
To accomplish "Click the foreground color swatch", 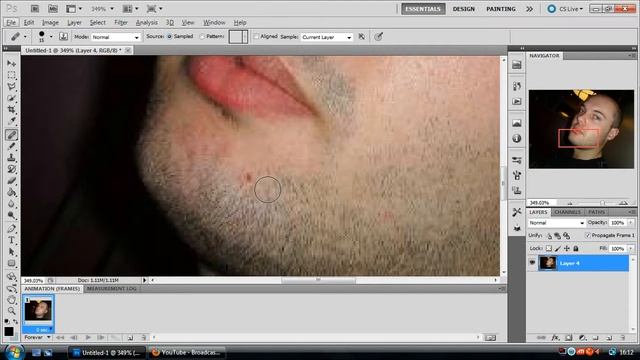I will pyautogui.click(x=9, y=331).
